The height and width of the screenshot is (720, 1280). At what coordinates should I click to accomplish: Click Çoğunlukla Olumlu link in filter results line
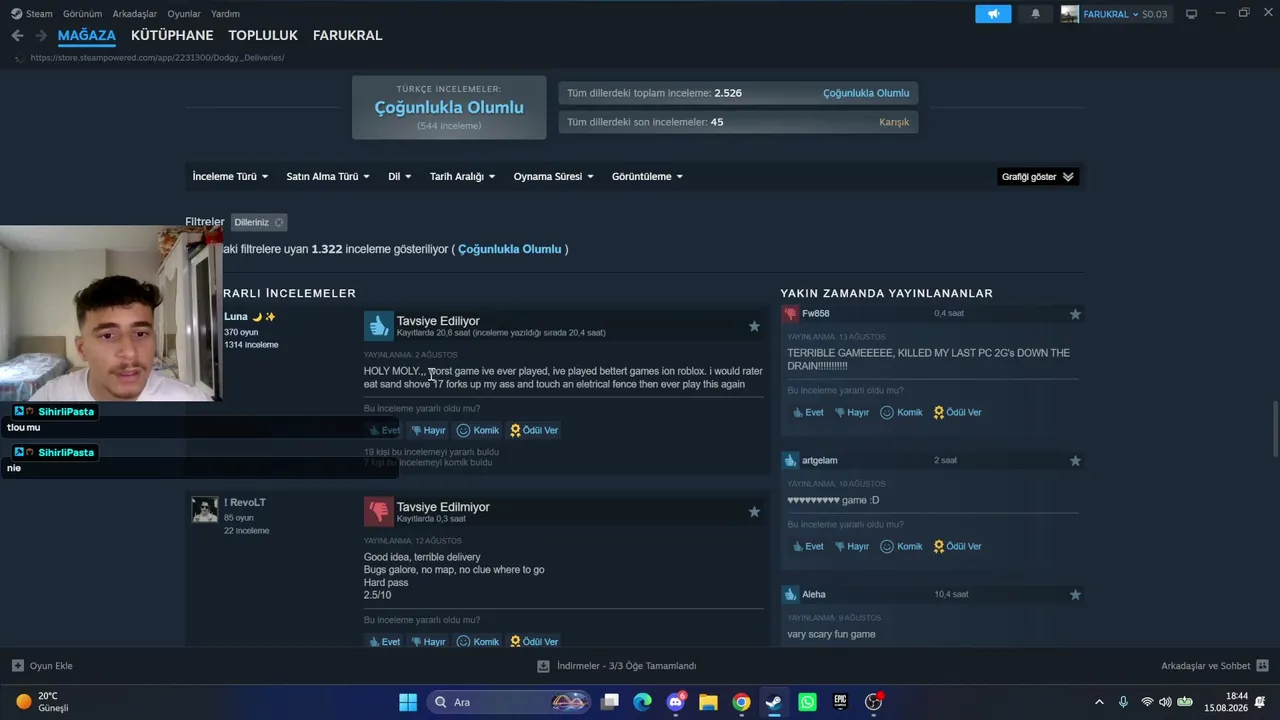[510, 249]
